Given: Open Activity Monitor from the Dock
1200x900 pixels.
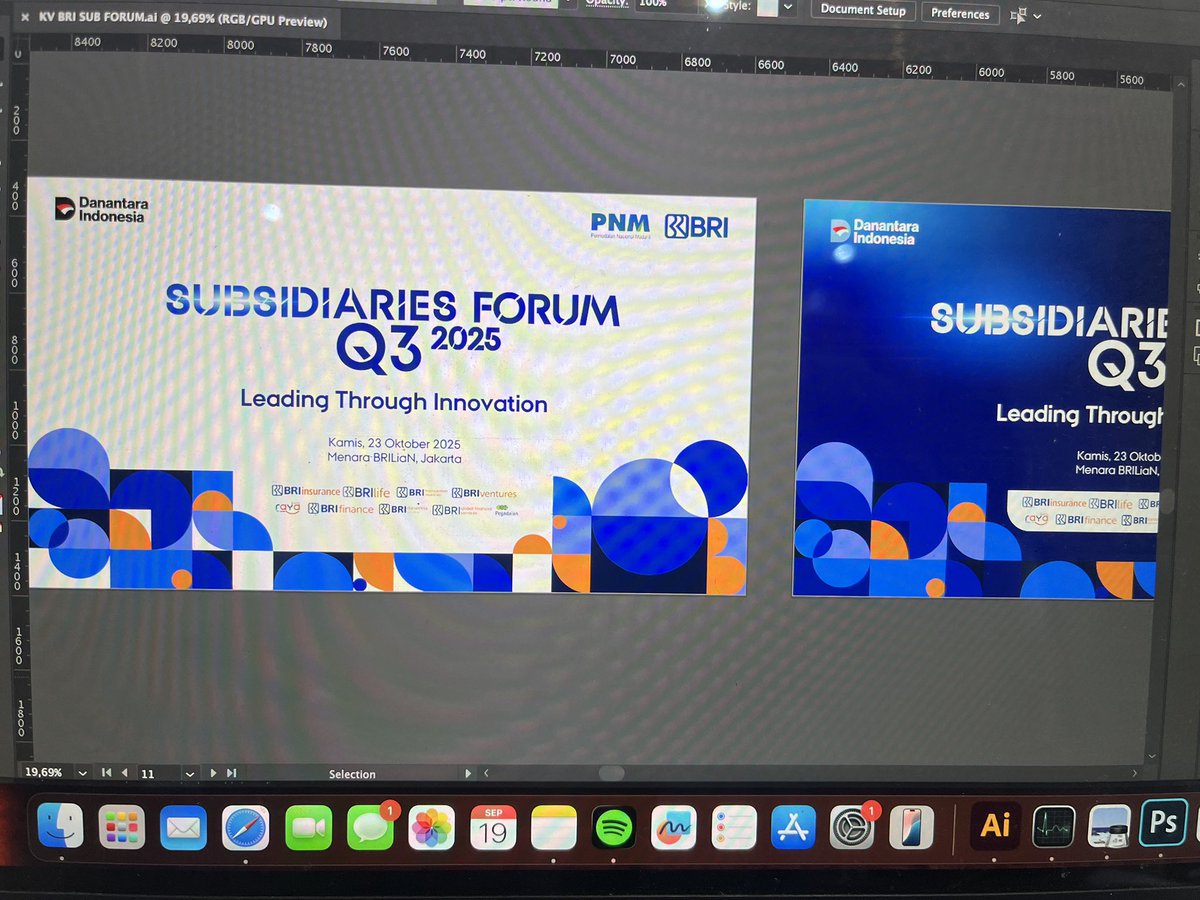Looking at the screenshot, I should click(1052, 826).
